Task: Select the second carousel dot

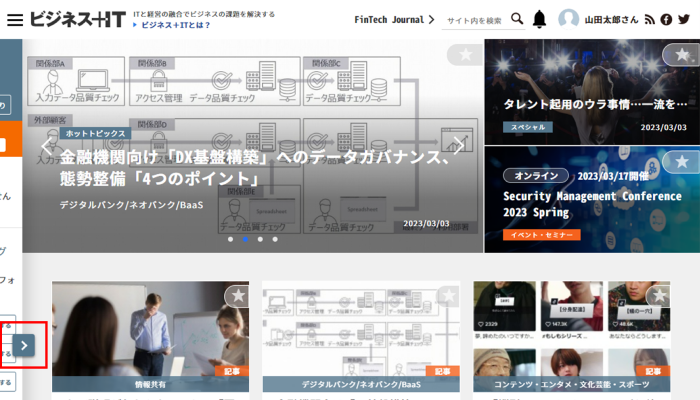Action: point(245,239)
